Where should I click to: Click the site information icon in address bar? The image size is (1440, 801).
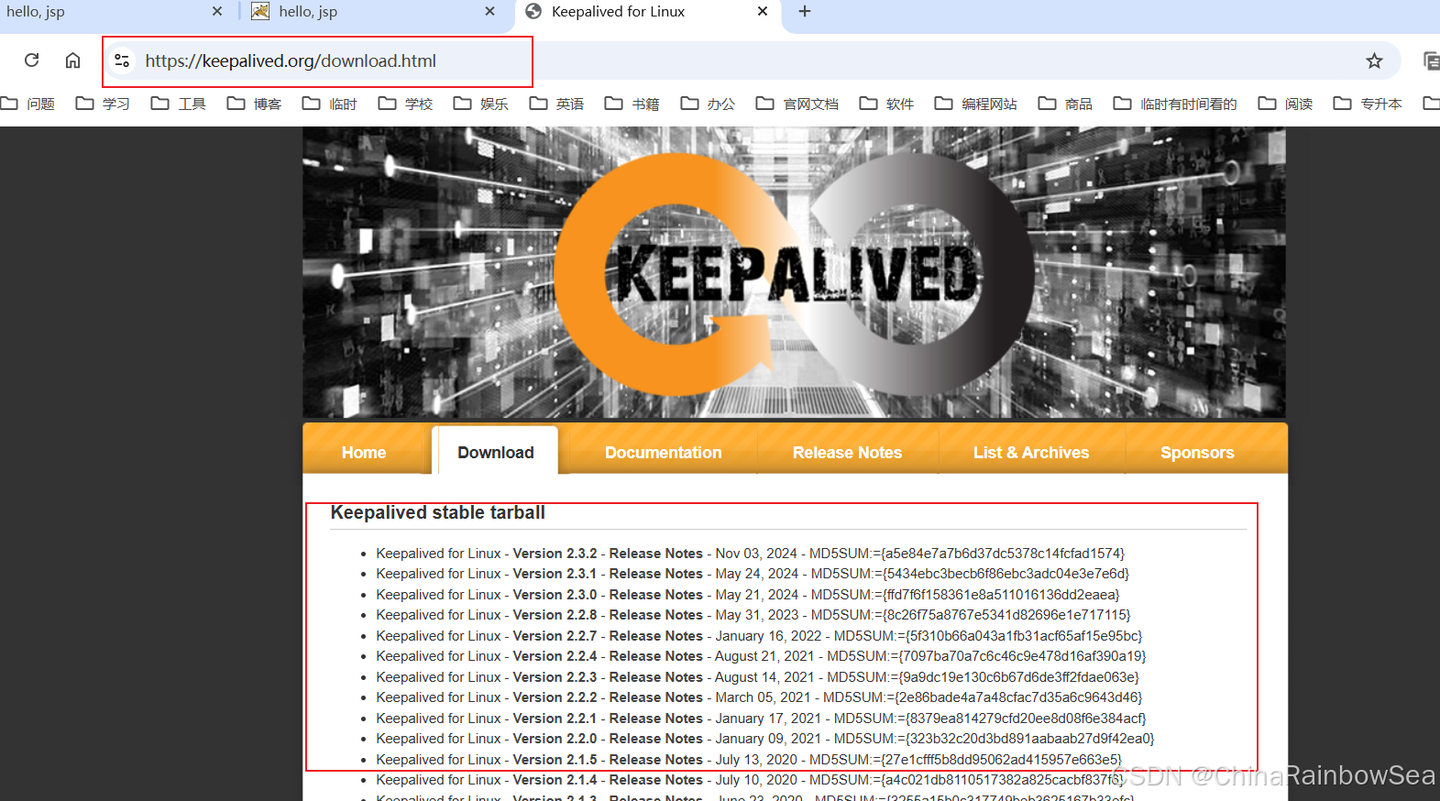[x=121, y=60]
